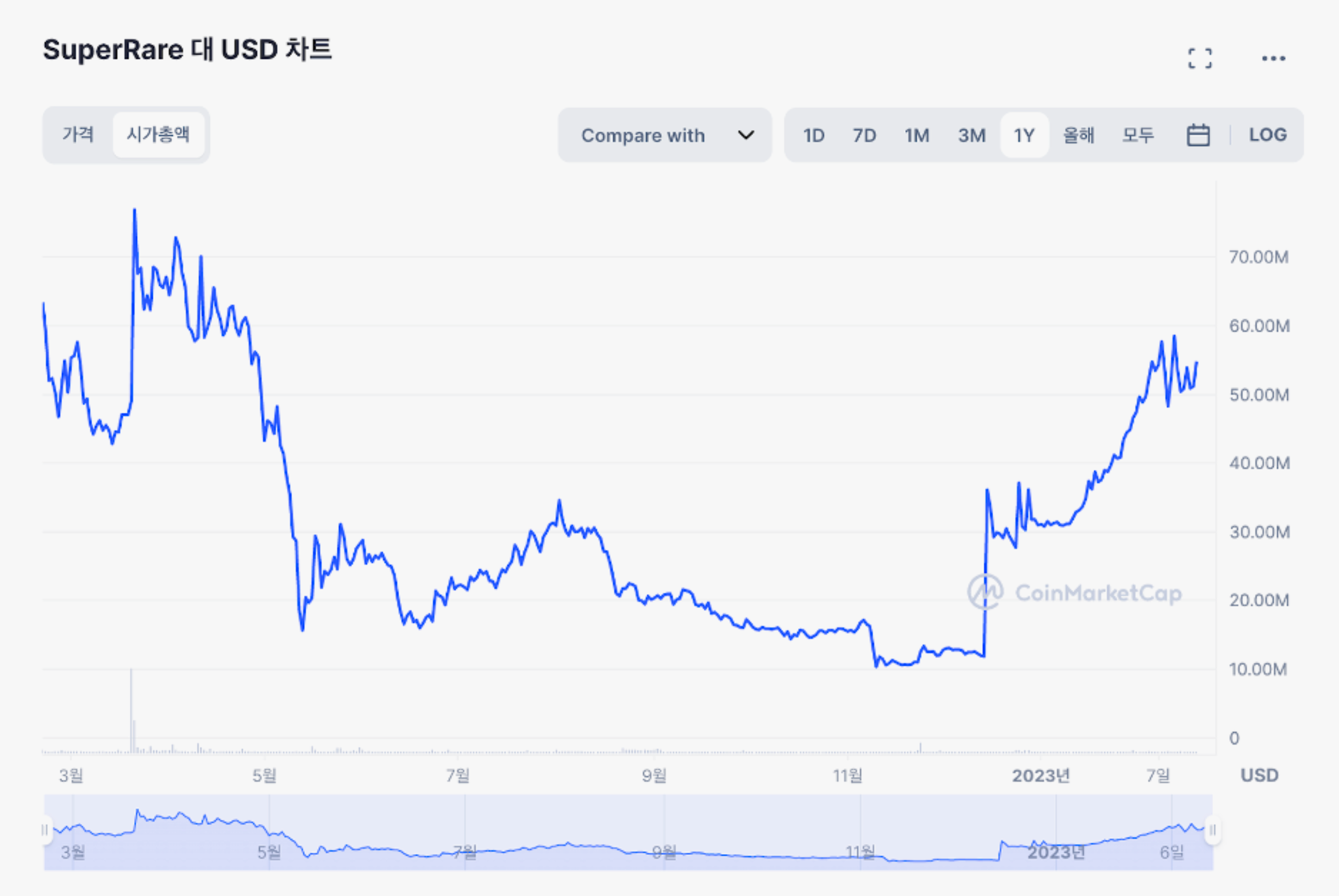Open the three-dot more options menu

(x=1273, y=58)
